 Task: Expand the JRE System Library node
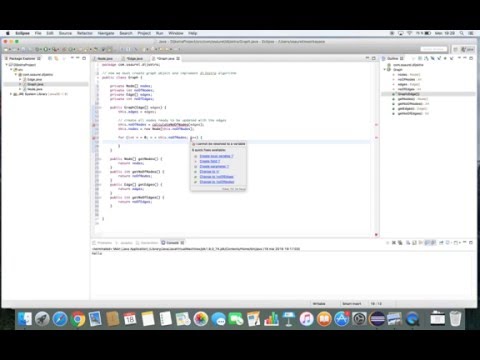[x=11, y=94]
